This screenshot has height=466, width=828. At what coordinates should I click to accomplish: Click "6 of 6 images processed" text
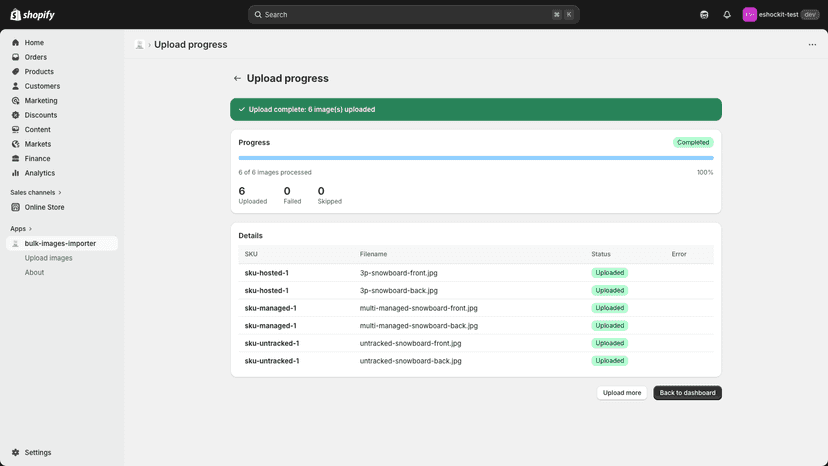pos(275,173)
